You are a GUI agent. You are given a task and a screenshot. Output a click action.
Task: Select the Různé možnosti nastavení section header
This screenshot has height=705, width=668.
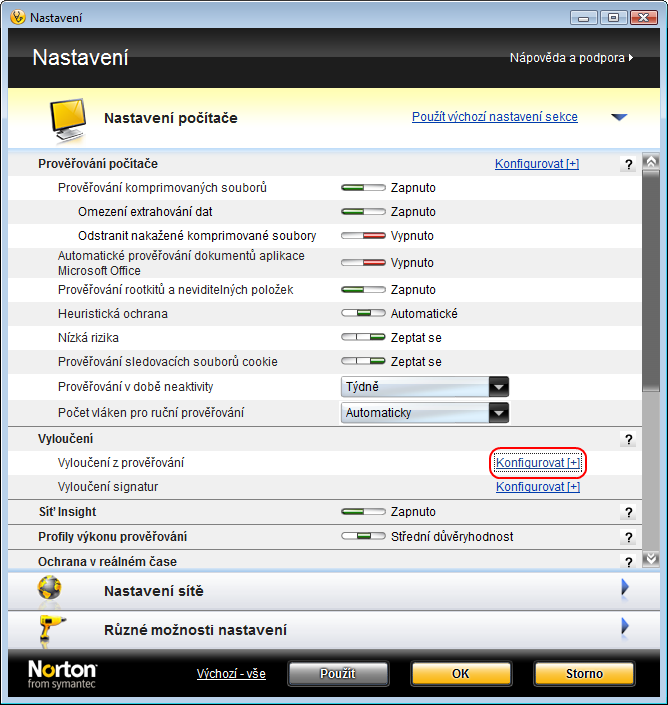pos(334,629)
